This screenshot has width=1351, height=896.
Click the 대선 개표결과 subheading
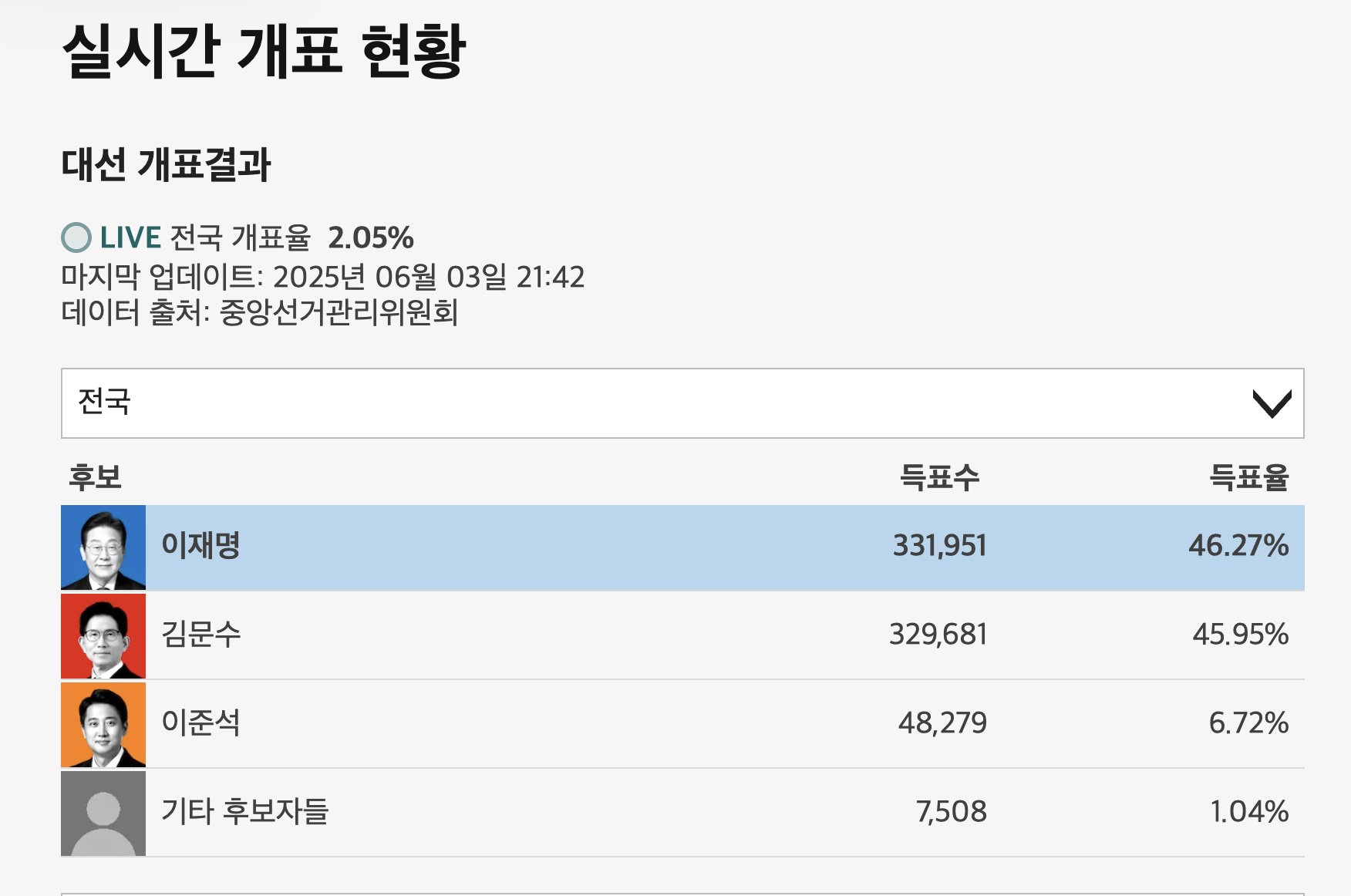166,164
